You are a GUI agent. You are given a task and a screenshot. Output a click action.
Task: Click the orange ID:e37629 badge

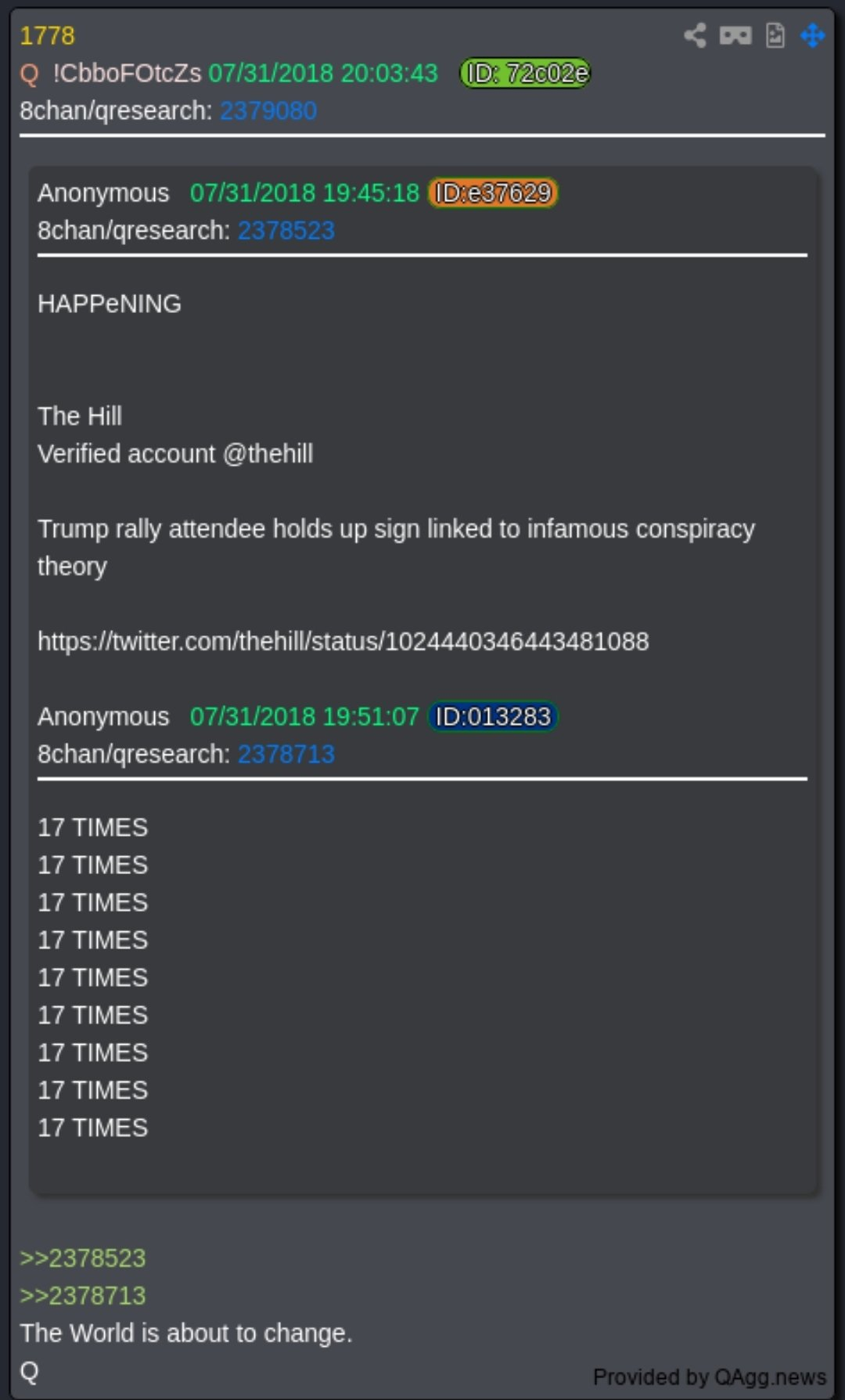coord(493,193)
